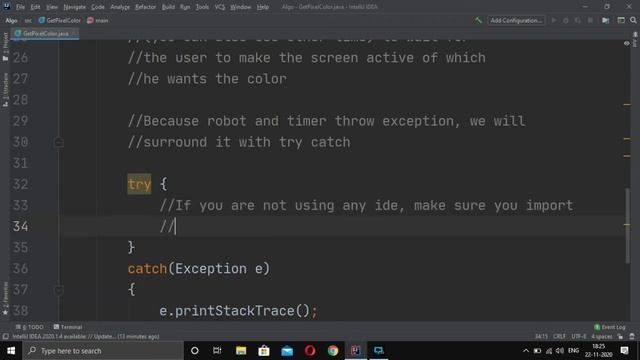Open the Structure tool window strip
The image size is (640, 360).
pos(5,90)
